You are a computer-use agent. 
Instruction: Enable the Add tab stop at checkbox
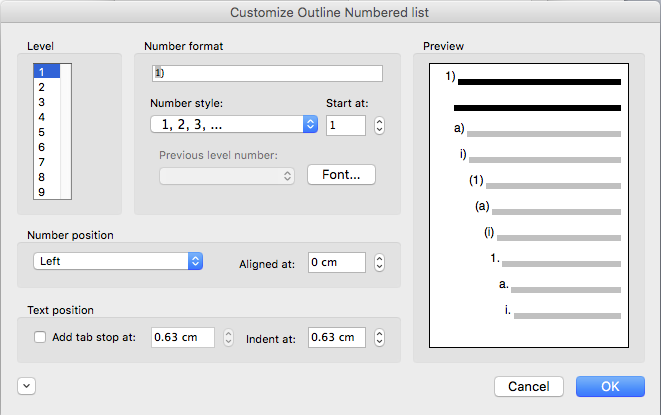coord(40,337)
